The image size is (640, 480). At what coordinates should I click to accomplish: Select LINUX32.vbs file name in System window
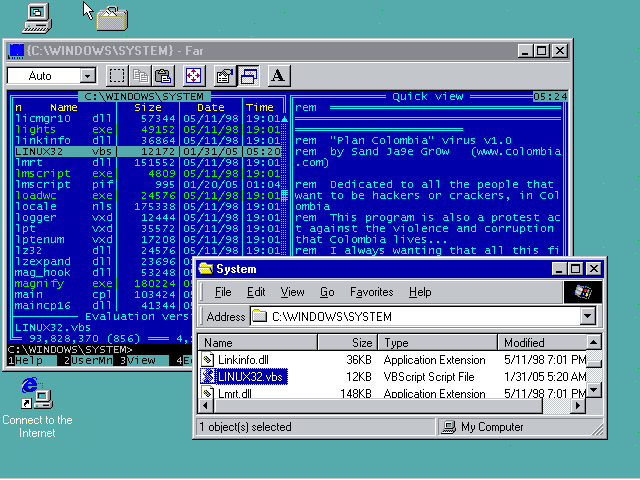point(250,376)
